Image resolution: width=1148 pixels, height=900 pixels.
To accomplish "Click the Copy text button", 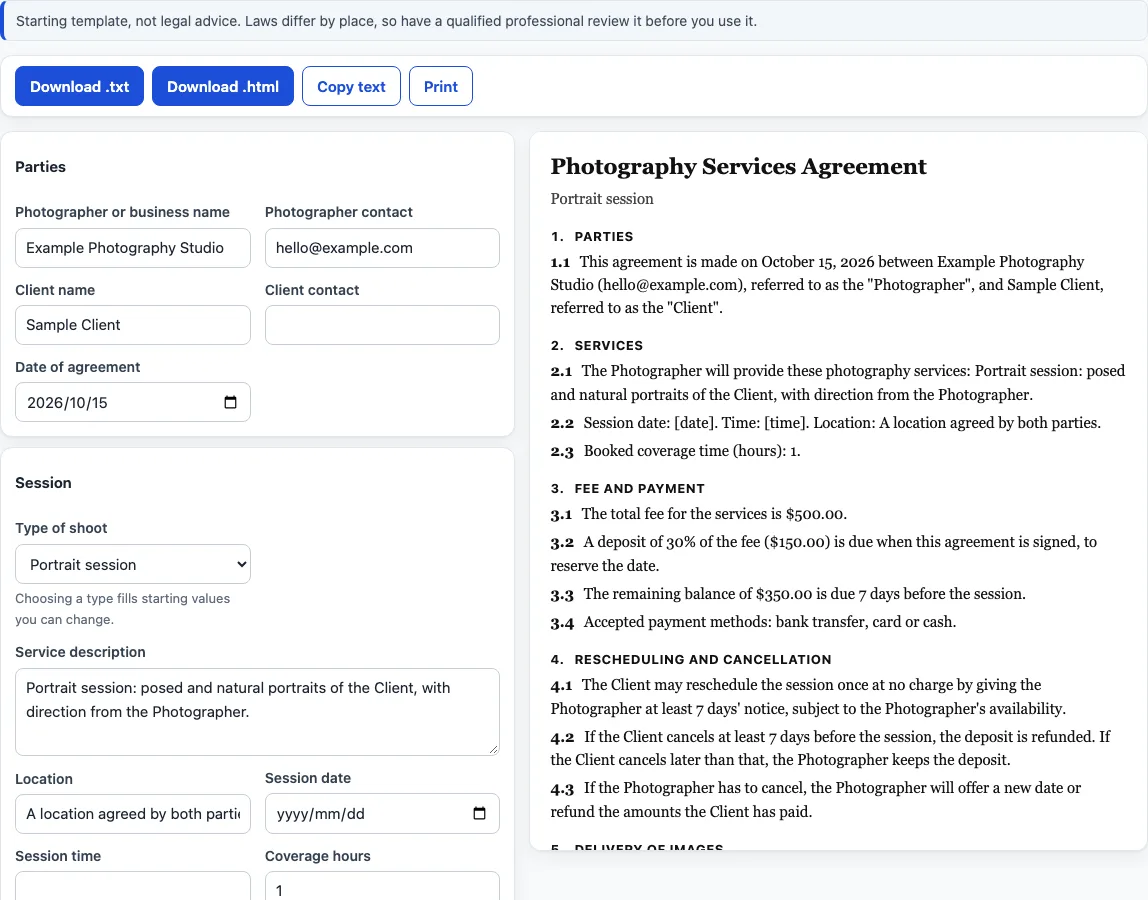I will click(351, 86).
